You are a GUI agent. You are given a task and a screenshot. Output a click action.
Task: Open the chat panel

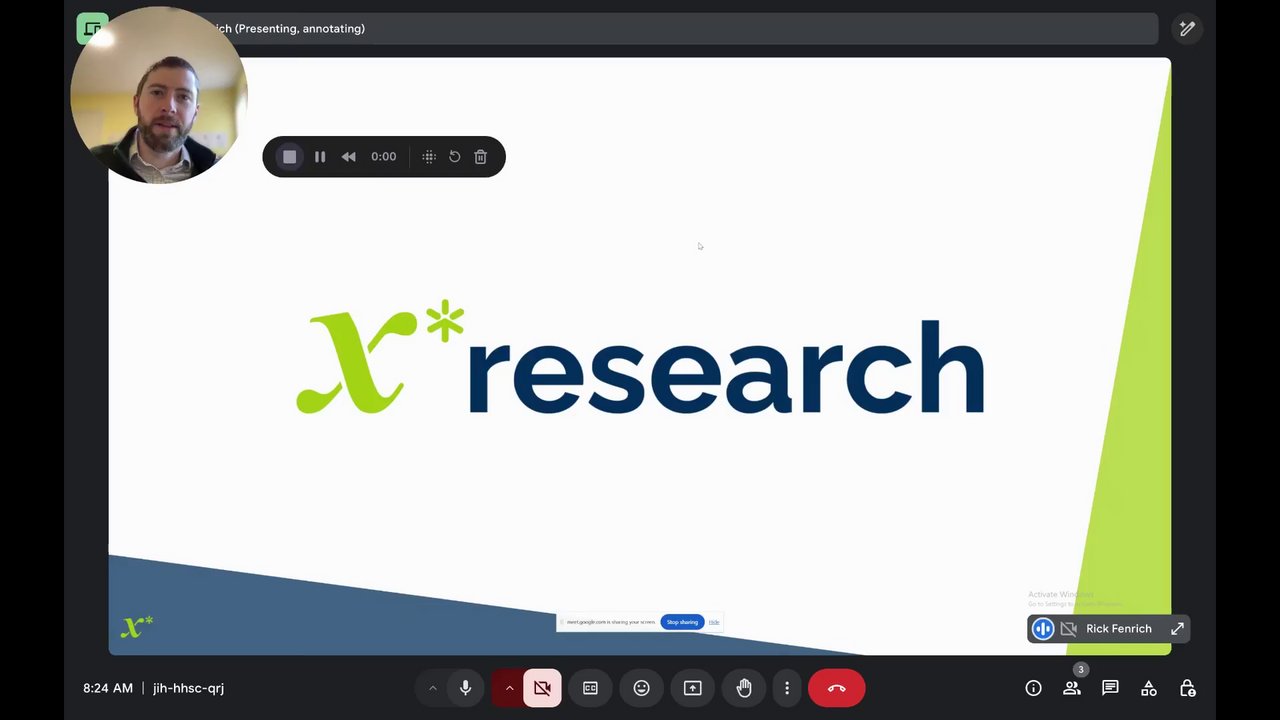click(1110, 688)
